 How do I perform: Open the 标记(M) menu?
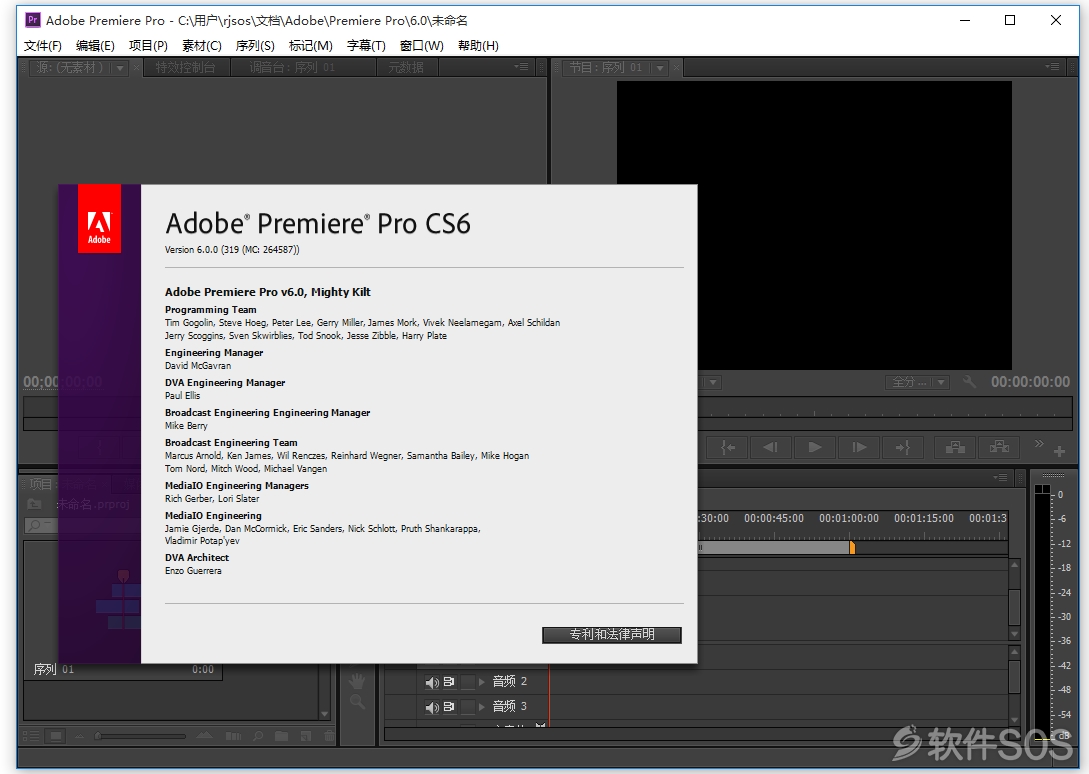(310, 46)
